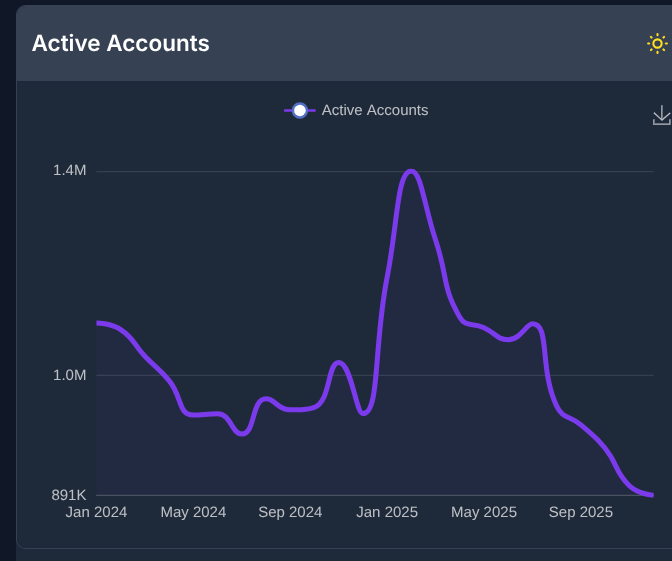Select the May 2025 x-axis label
672x561 pixels.
coord(484,512)
